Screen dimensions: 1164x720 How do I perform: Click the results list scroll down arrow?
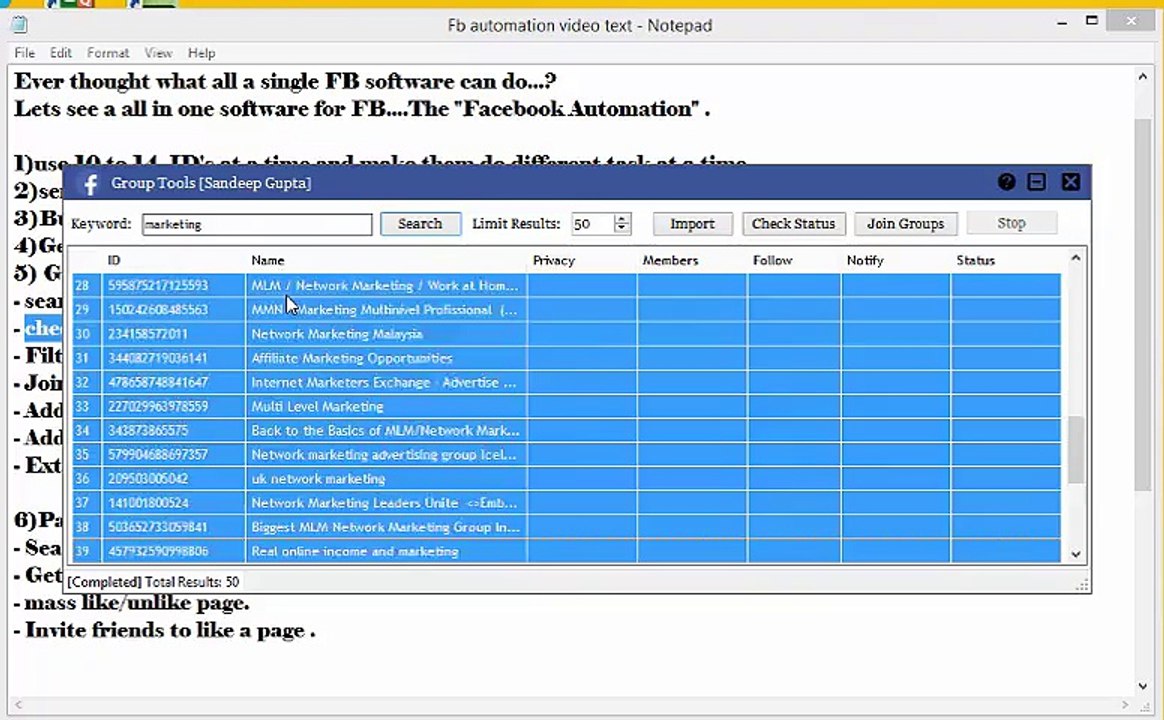pos(1076,554)
